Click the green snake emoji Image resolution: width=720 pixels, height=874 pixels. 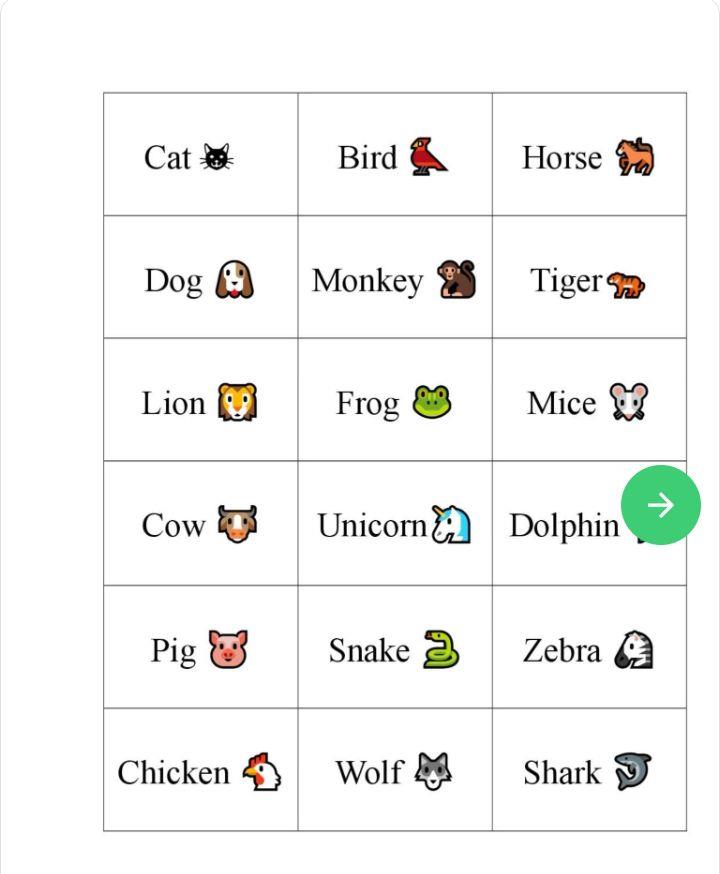coord(440,650)
